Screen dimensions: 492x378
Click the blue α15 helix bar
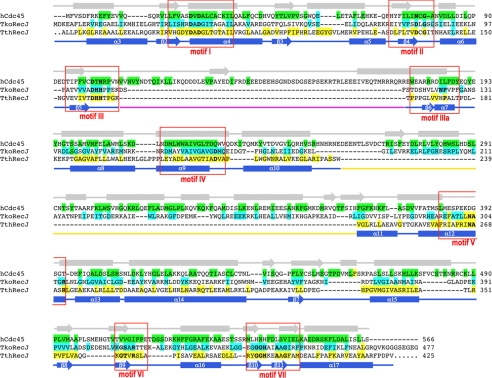tap(394, 299)
